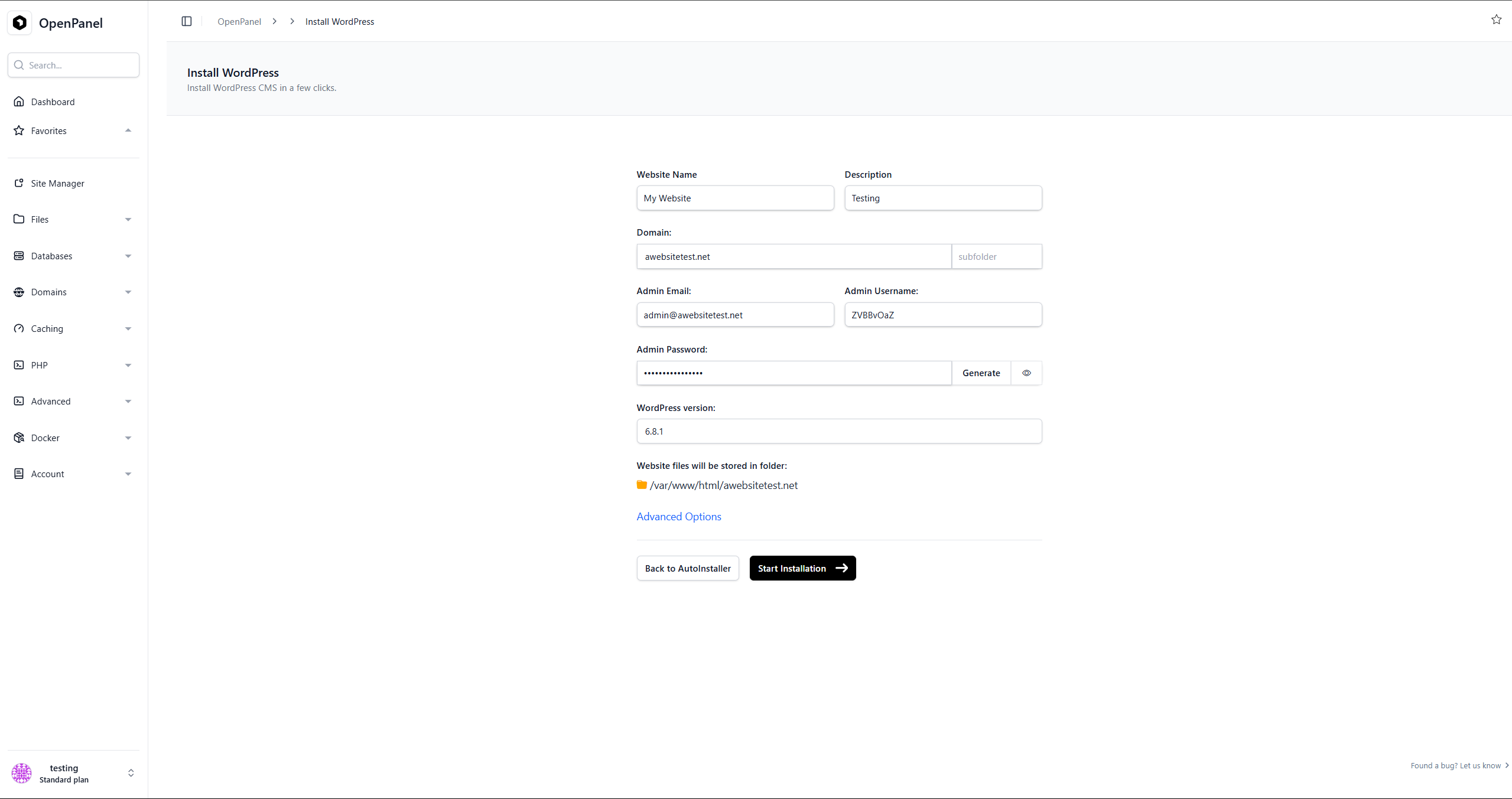Image resolution: width=1512 pixels, height=799 pixels.
Task: Click the OpenPanel brand title
Action: [x=71, y=23]
